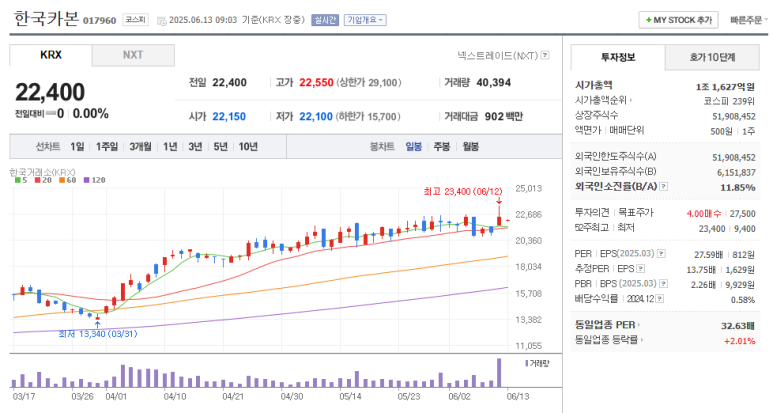Screen dimensions: 773x413
Task: Show the 3년 line chart
Action: click(195, 146)
